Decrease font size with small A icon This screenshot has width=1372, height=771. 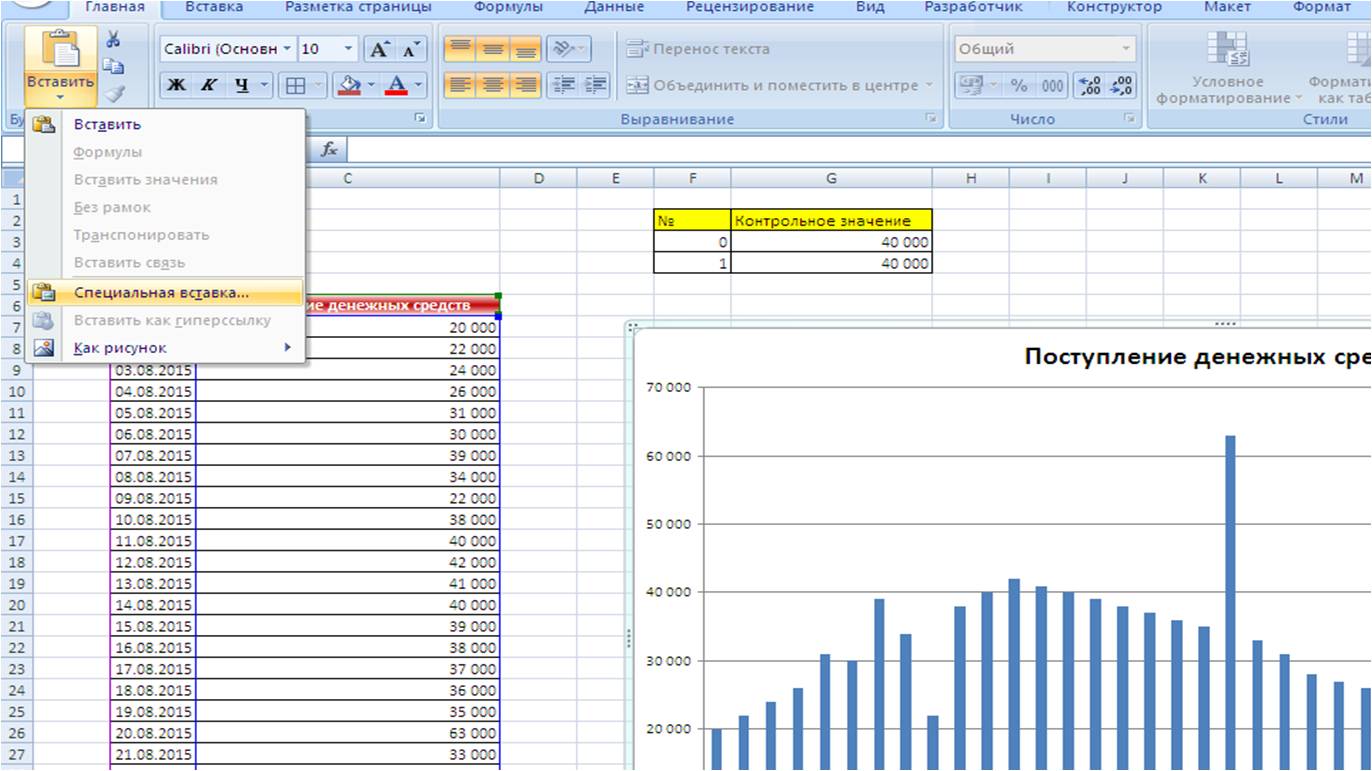tap(410, 50)
